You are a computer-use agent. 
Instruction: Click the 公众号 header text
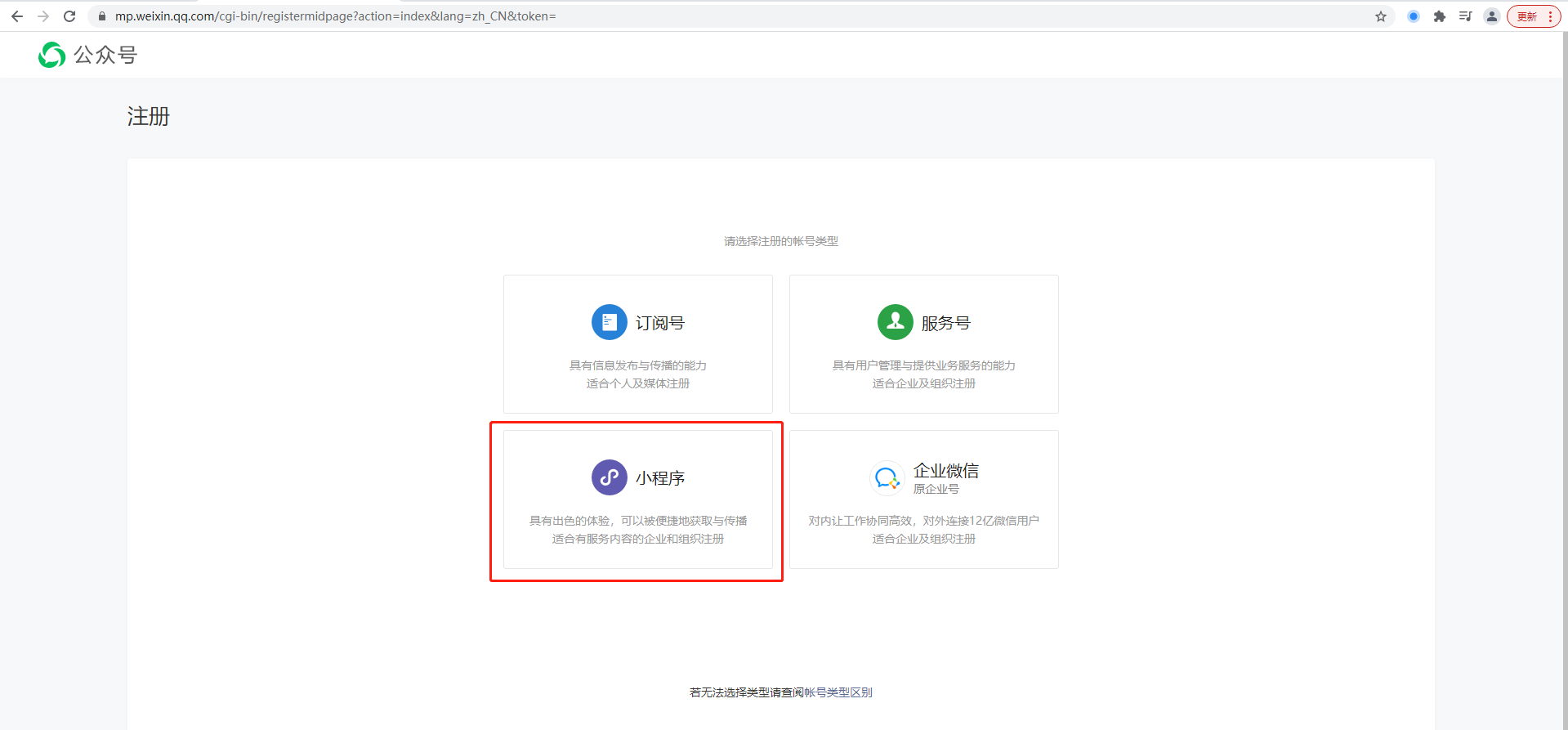pyautogui.click(x=105, y=55)
